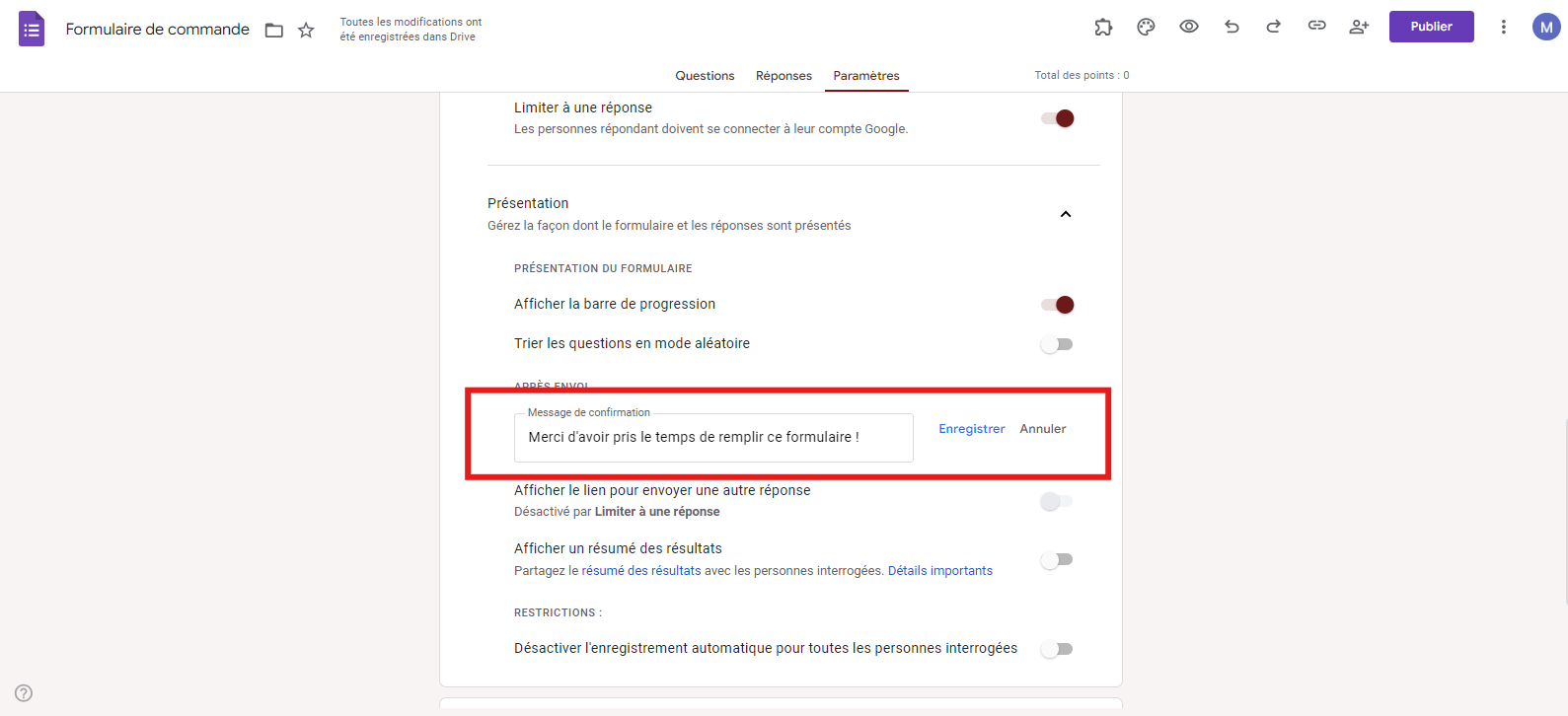
Task: Open the three-dot more options menu
Action: coord(1503,27)
